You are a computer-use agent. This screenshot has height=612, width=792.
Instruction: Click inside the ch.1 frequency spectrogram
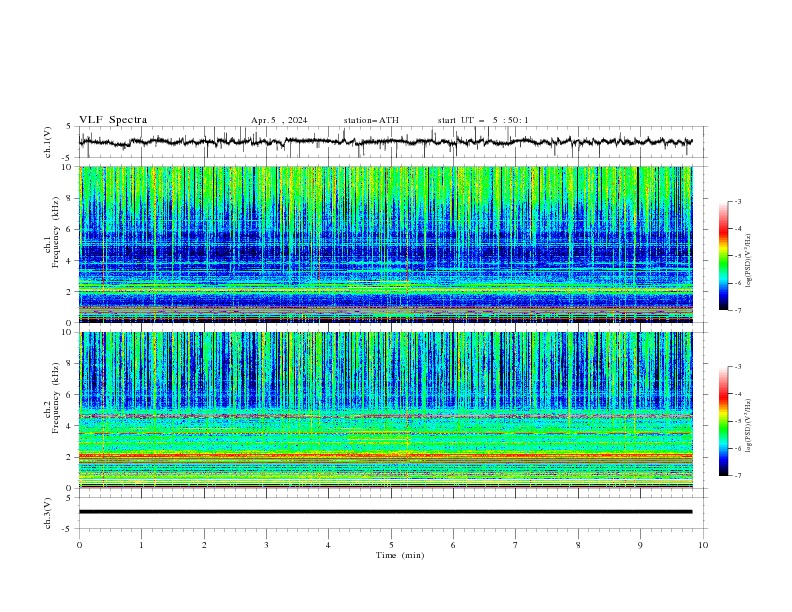[x=385, y=244]
